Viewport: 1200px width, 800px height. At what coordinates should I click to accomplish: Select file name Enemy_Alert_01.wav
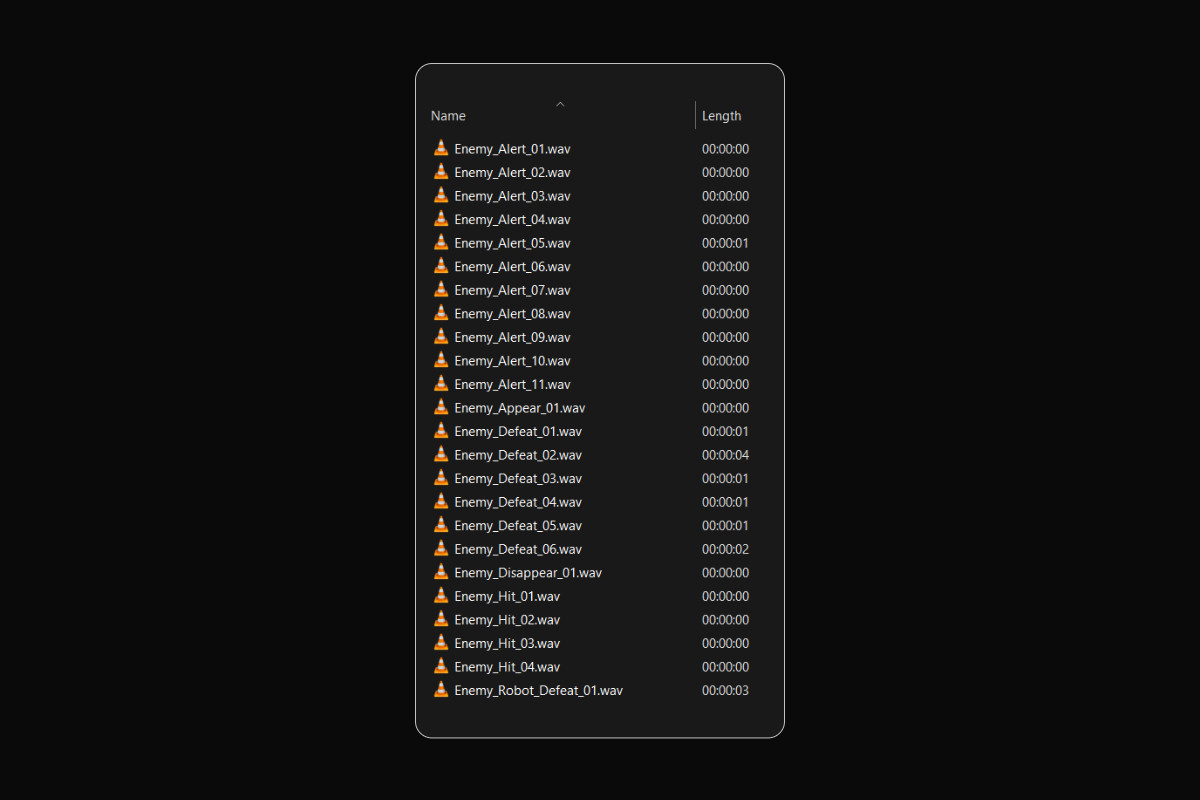(x=512, y=149)
